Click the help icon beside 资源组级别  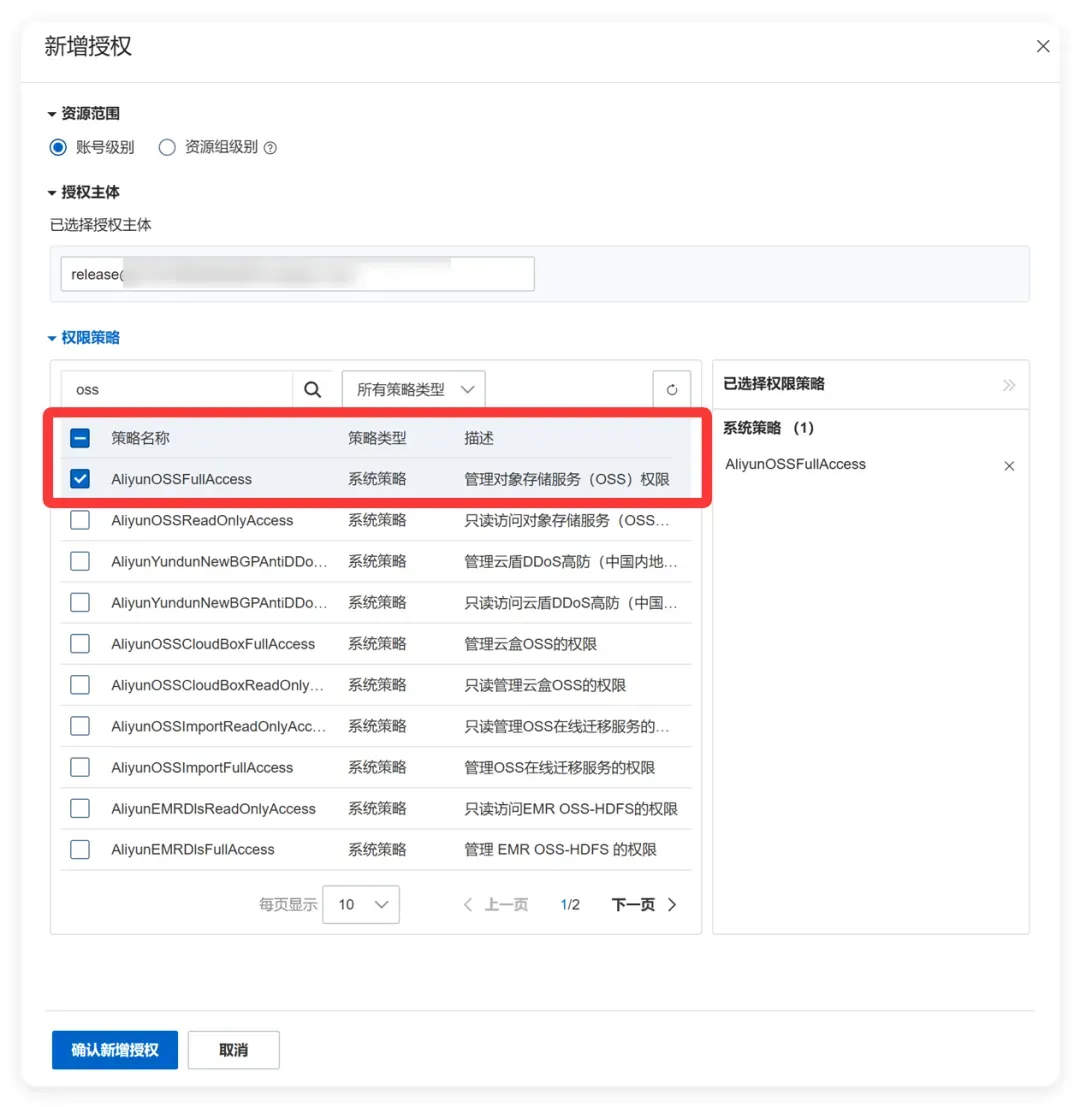coord(270,148)
